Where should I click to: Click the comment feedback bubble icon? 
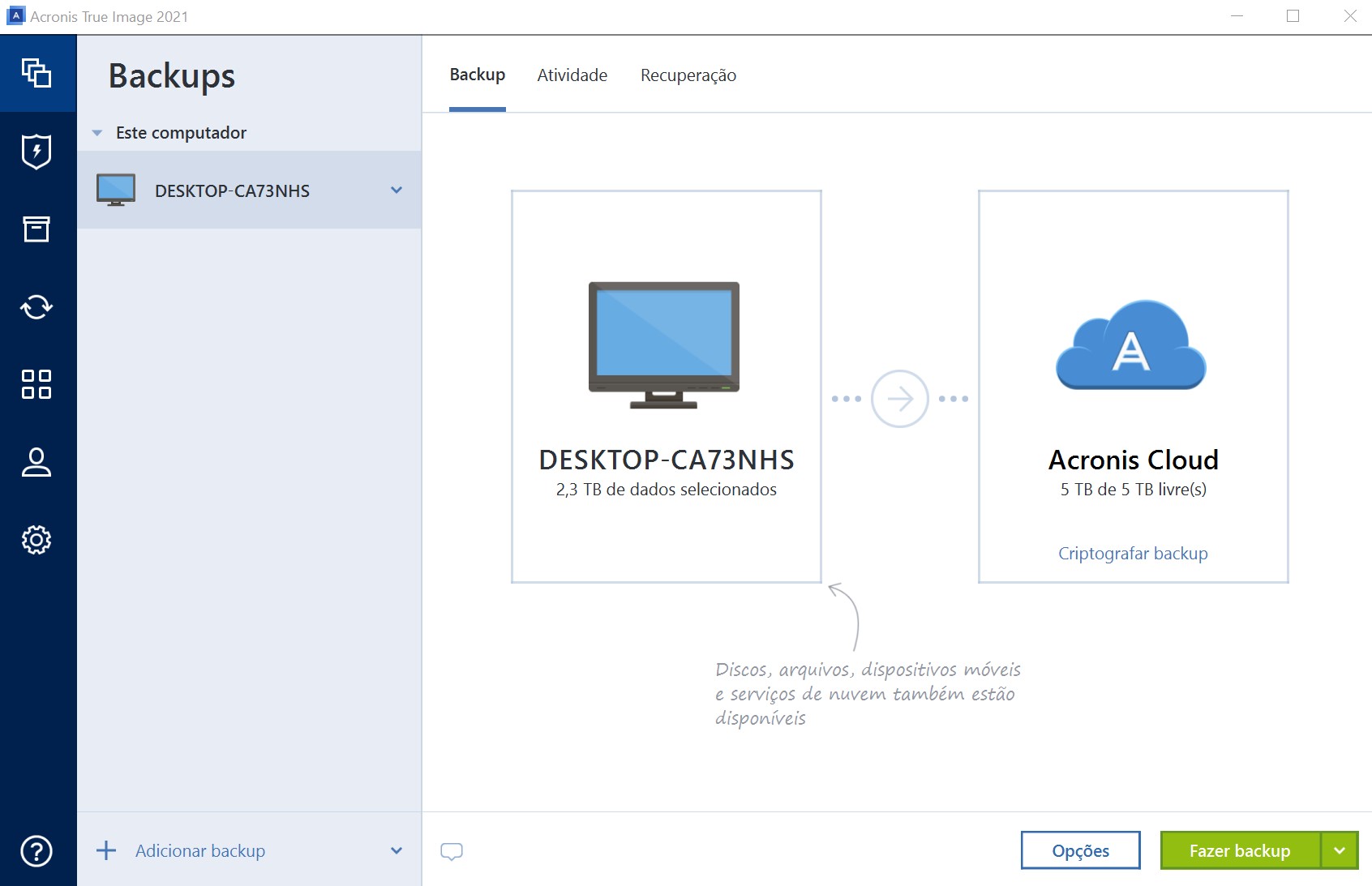click(x=452, y=851)
